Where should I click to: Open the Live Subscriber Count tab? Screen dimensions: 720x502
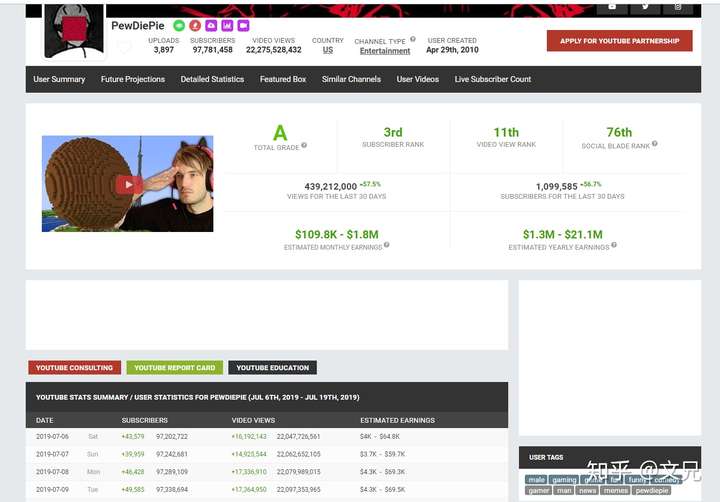click(x=493, y=79)
